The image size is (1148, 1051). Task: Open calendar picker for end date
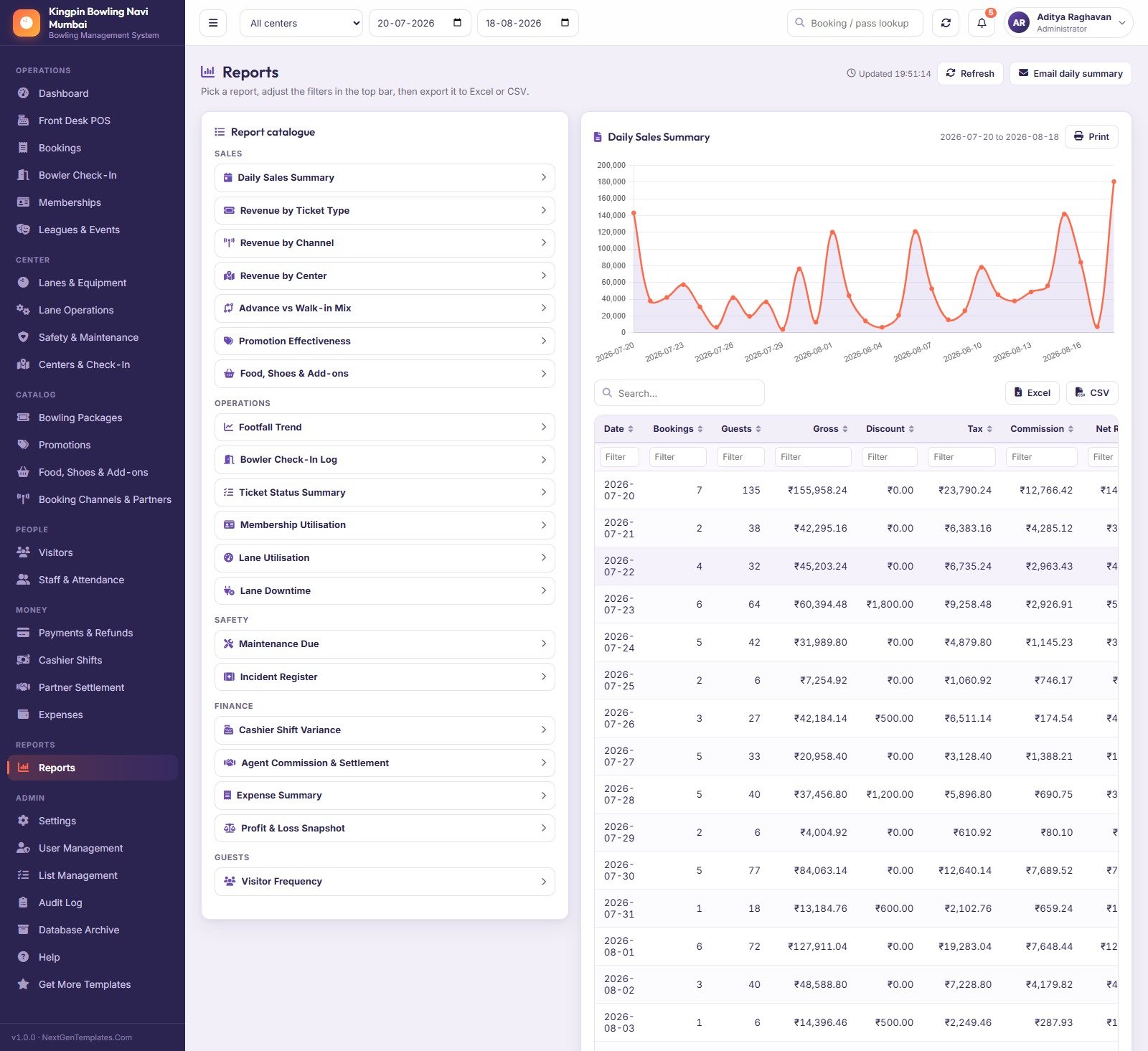[x=565, y=23]
